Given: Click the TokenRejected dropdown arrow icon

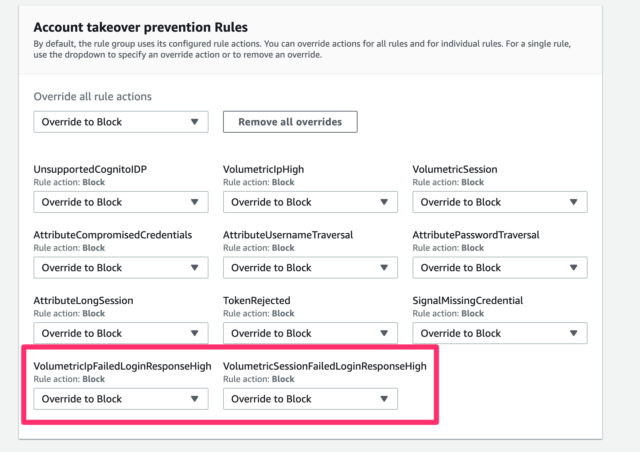Looking at the screenshot, I should 384,333.
